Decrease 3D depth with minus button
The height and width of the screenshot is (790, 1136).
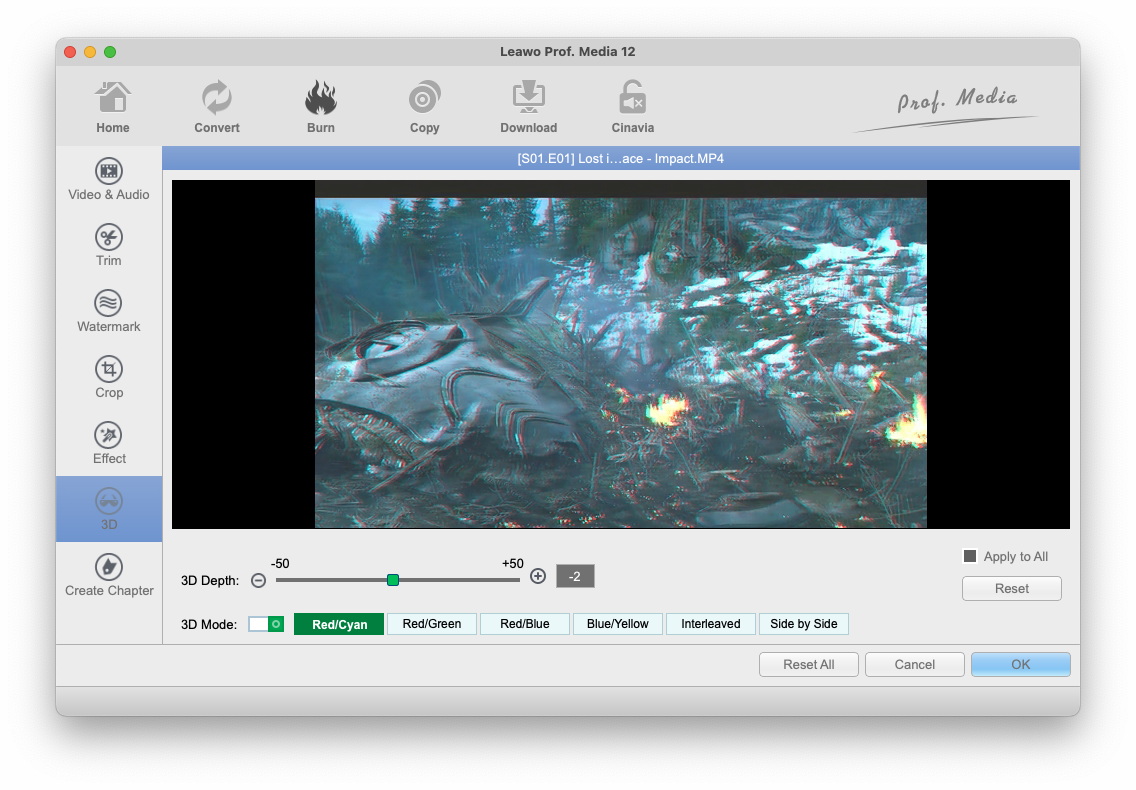click(x=259, y=580)
